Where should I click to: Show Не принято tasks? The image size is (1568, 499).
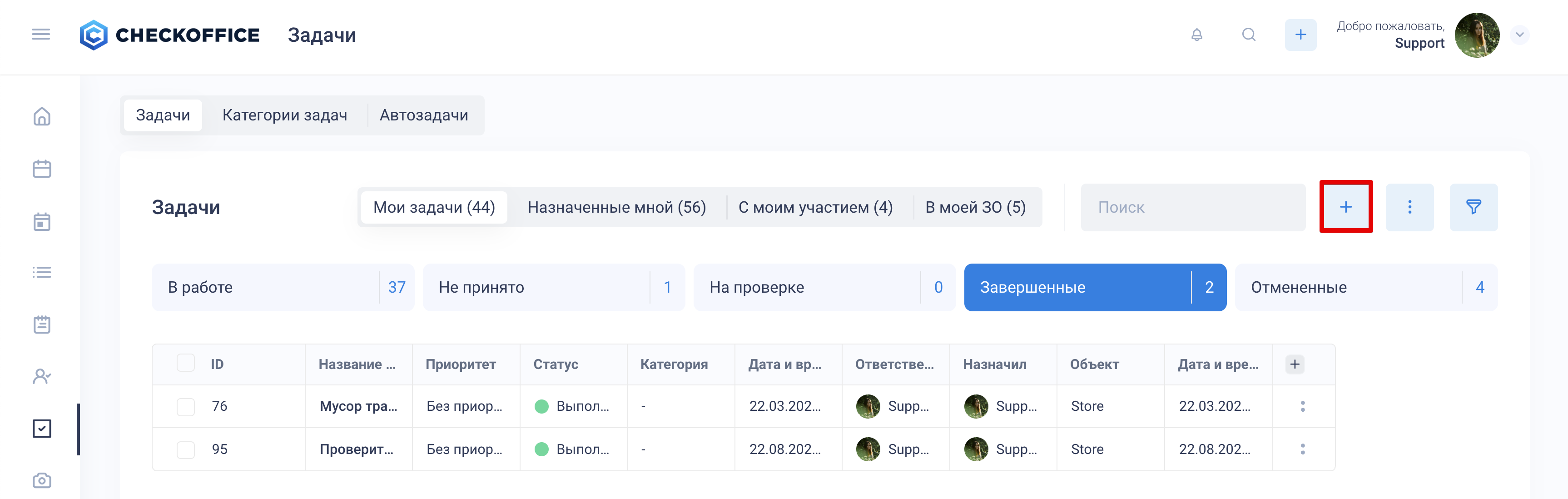coord(554,288)
